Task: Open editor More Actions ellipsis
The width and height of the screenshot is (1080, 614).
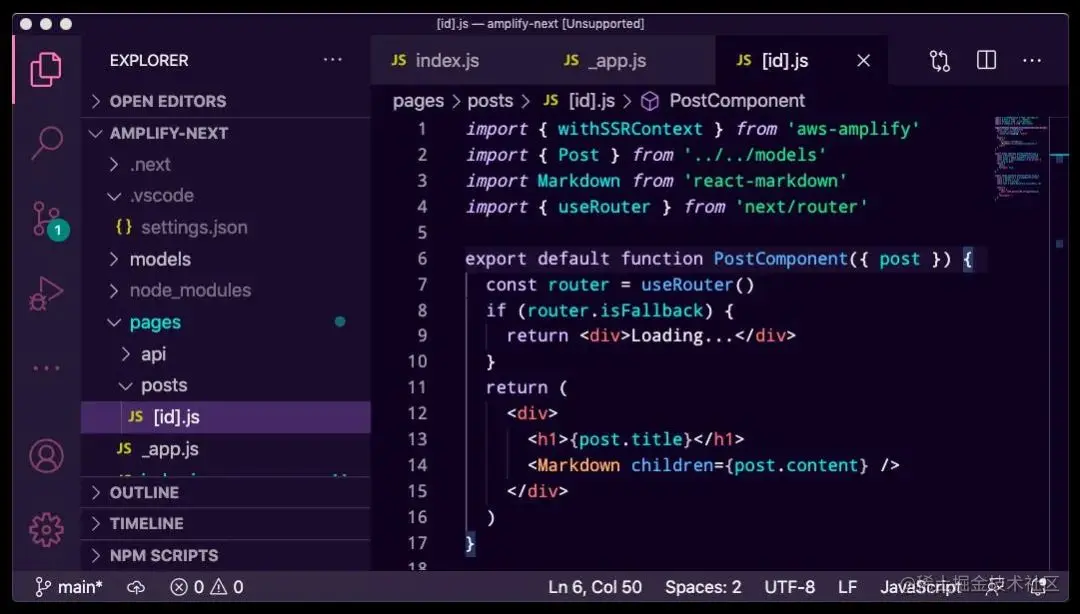Action: [x=1032, y=61]
